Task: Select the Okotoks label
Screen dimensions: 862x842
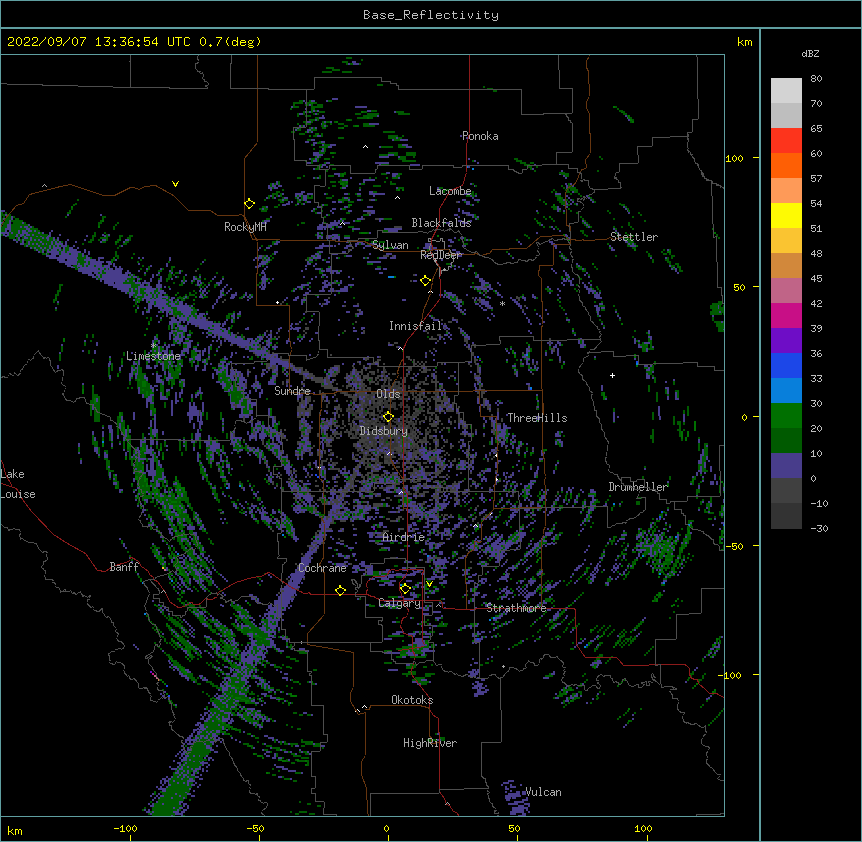Action: 412,700
